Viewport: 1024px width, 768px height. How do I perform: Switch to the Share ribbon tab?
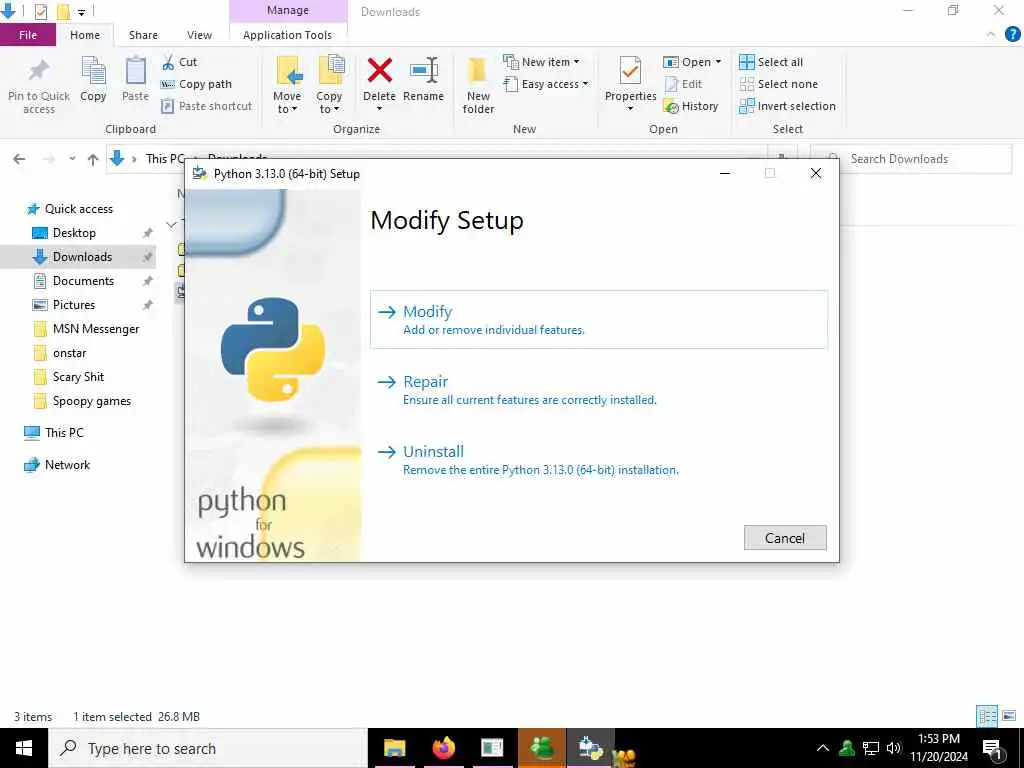143,35
